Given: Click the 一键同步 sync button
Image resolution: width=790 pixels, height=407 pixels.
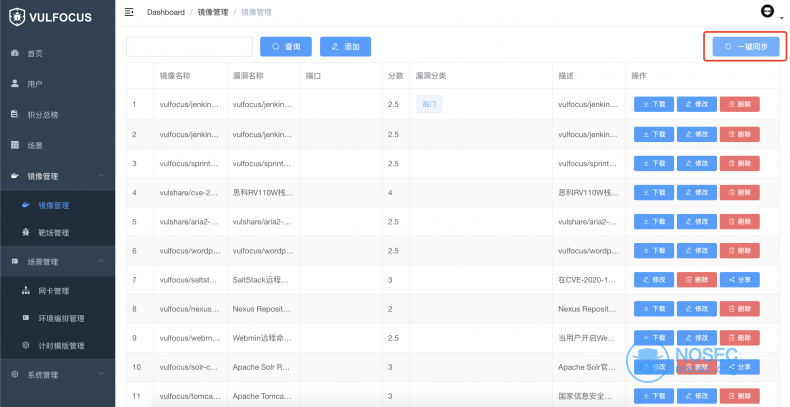Looking at the screenshot, I should click(746, 47).
